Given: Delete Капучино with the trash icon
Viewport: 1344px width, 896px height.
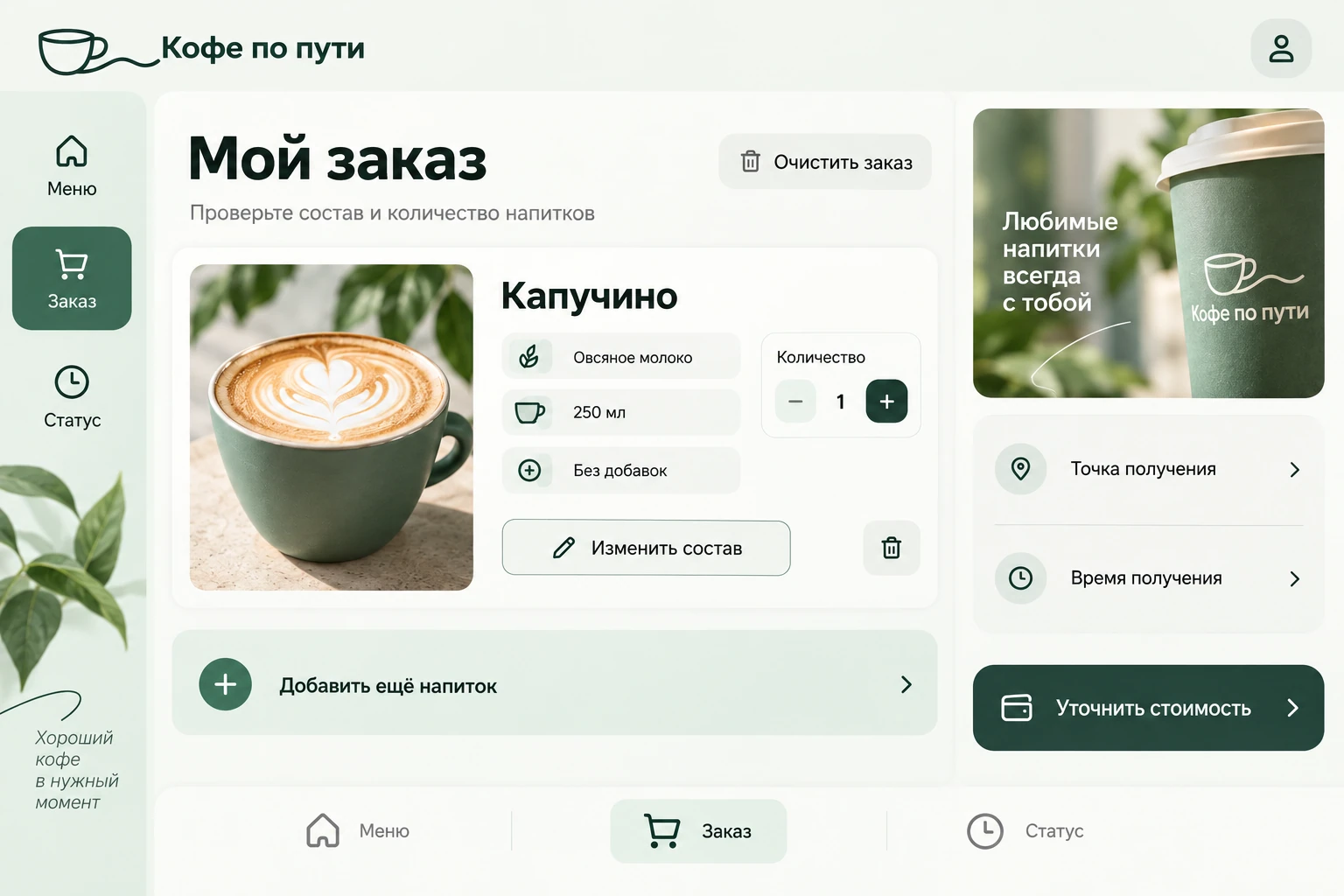Looking at the screenshot, I should 892,548.
